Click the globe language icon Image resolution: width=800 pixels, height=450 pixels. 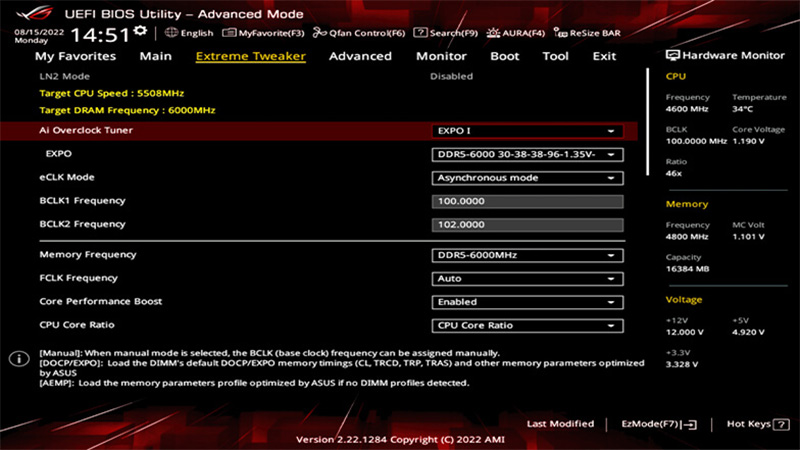[171, 33]
